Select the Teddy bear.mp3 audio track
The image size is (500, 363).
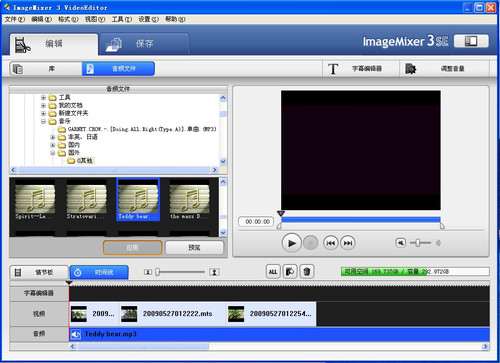(279, 334)
